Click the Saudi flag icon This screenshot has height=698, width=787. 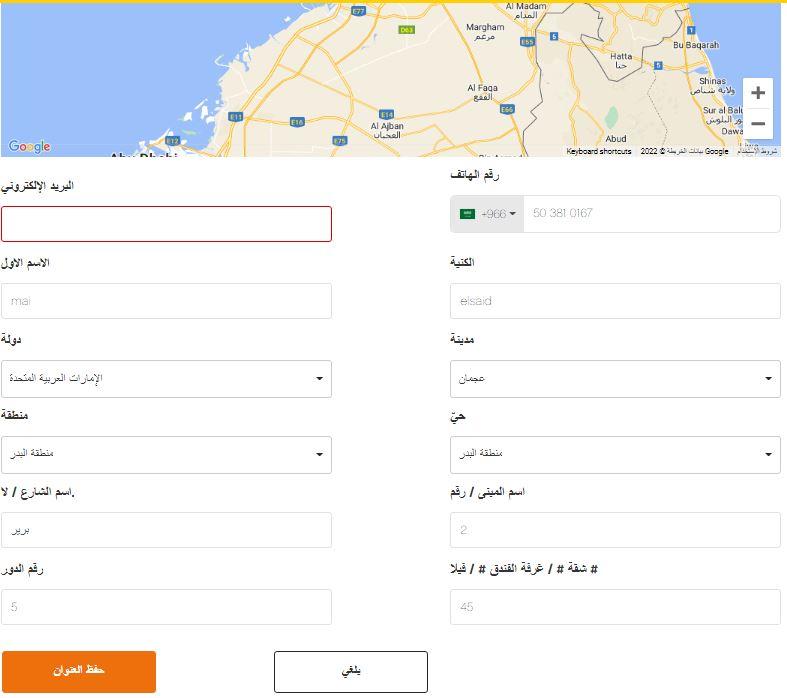click(467, 214)
